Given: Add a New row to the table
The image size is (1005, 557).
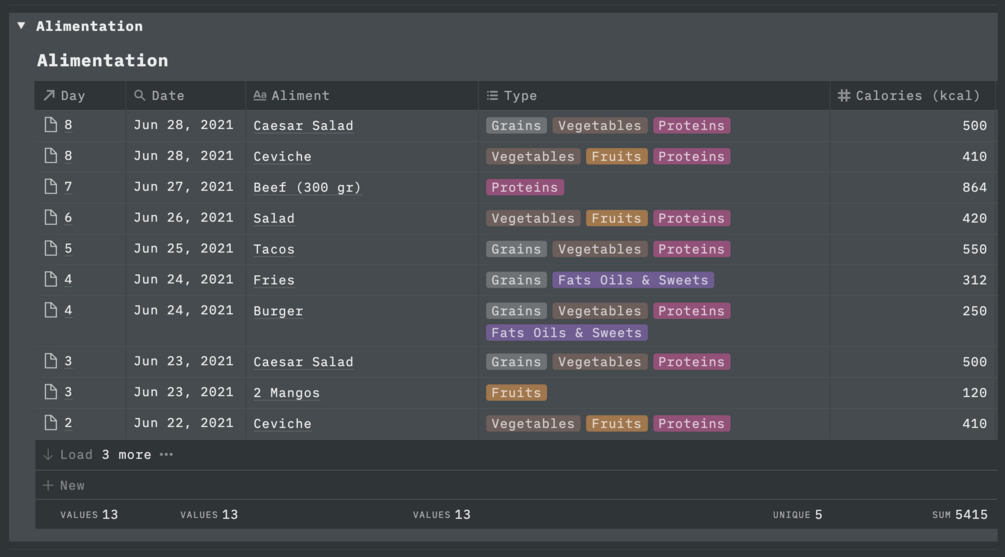Looking at the screenshot, I should point(64,485).
